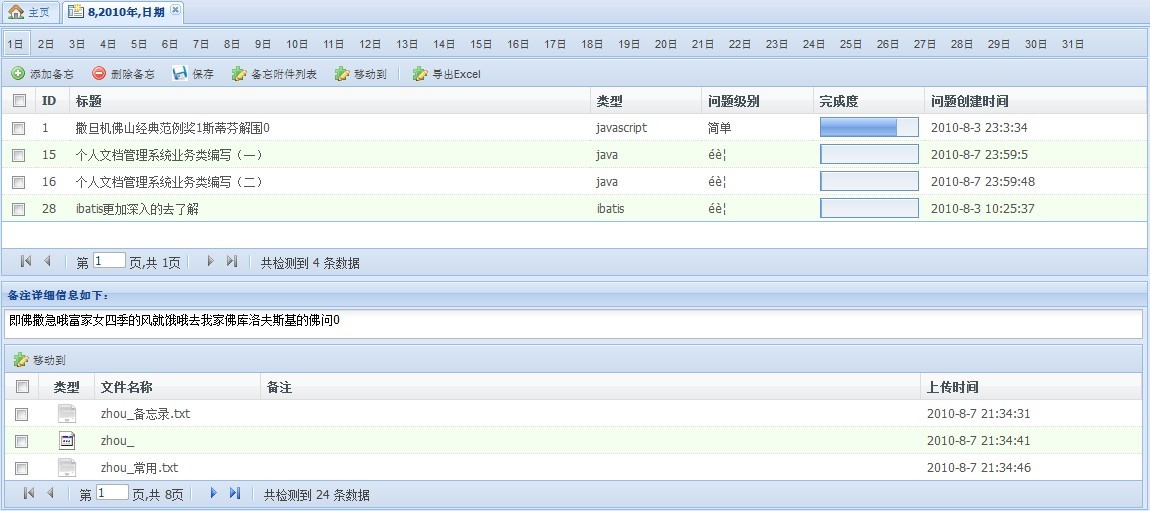The width and height of the screenshot is (1150, 511).
Task: Sort by the 文件名称 column header
Action: click(x=177, y=387)
